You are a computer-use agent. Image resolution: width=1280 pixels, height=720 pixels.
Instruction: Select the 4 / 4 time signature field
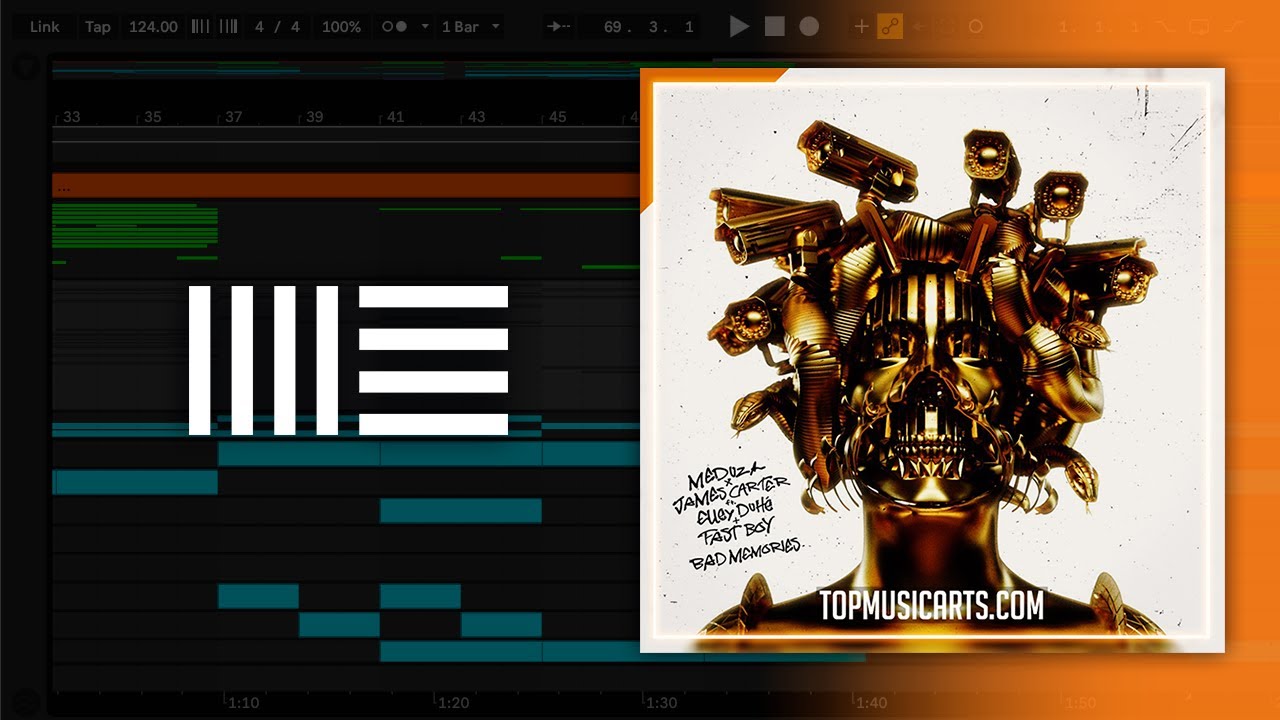(x=278, y=27)
